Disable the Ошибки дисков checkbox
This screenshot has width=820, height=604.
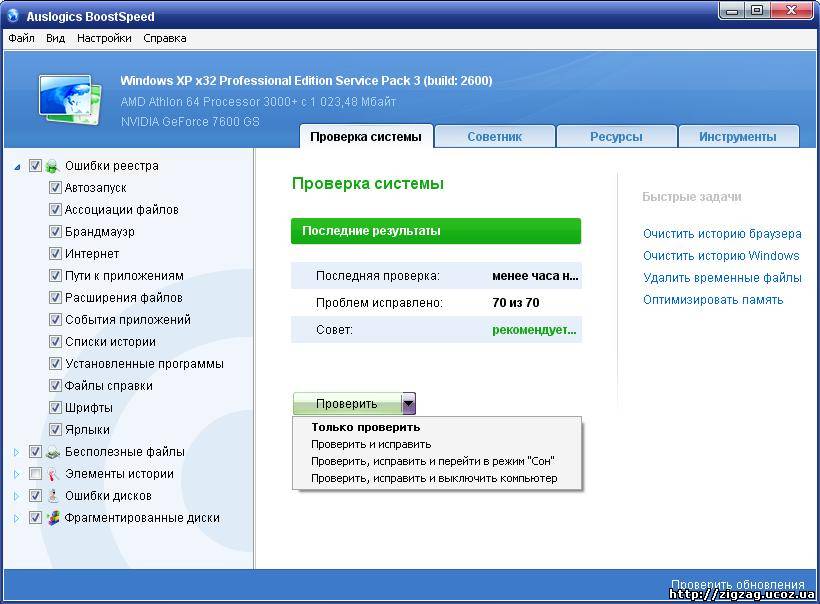click(35, 496)
